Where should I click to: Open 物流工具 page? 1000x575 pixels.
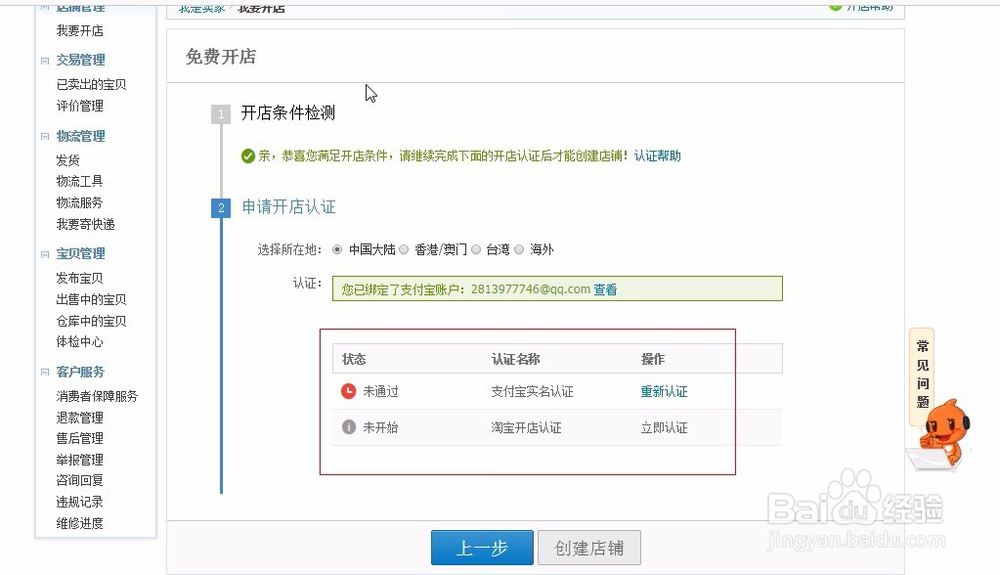[x=80, y=181]
